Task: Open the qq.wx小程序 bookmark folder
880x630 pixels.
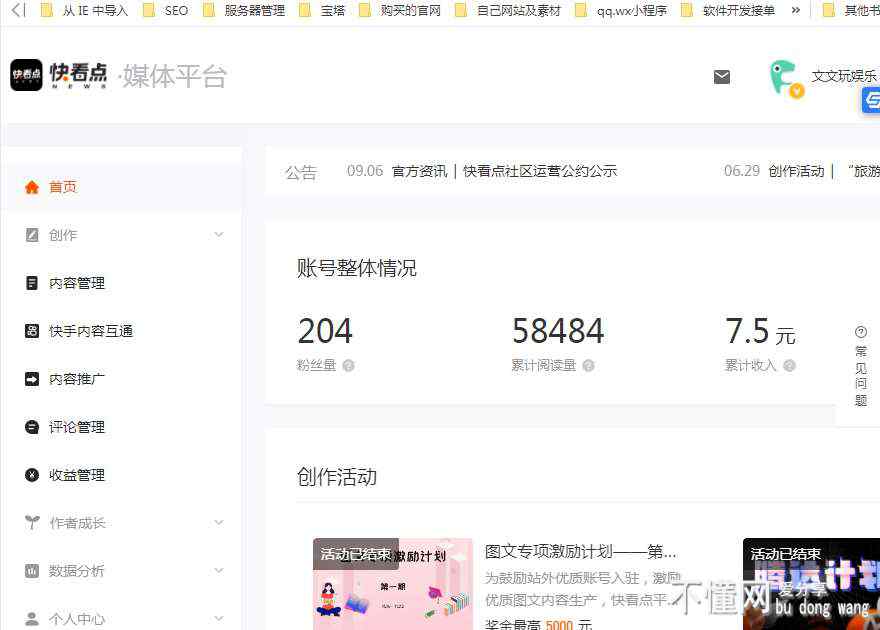Action: [621, 10]
